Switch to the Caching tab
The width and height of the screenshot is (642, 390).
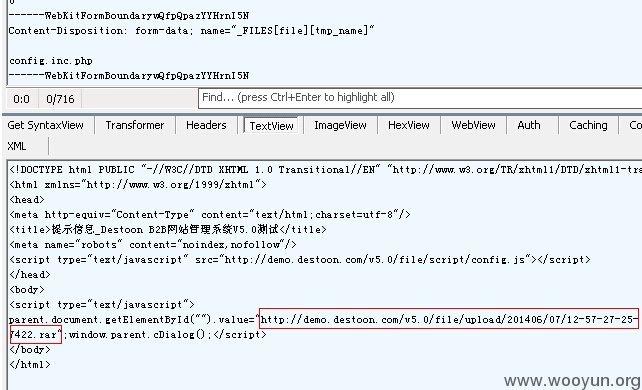coord(588,125)
